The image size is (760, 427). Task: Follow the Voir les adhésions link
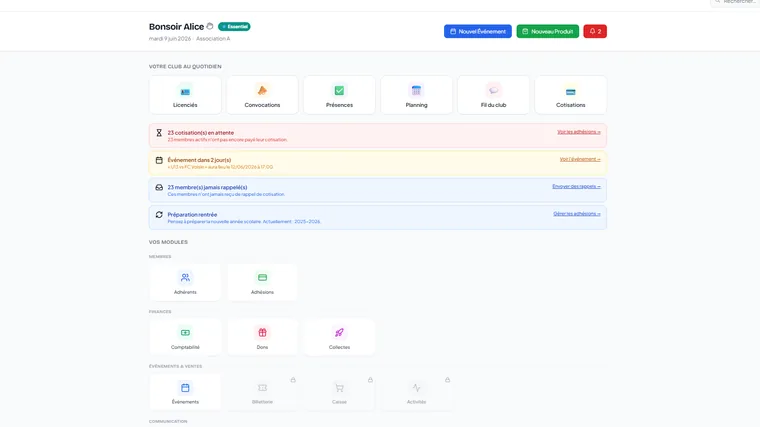(x=579, y=132)
